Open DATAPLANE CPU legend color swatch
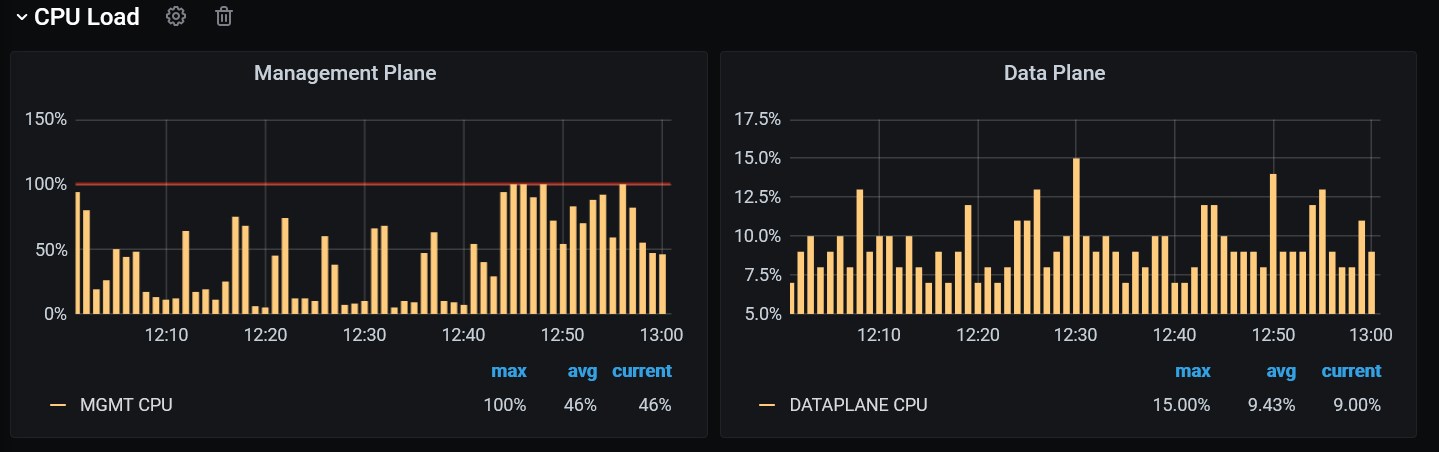This screenshot has height=452, width=1439. (x=767, y=405)
